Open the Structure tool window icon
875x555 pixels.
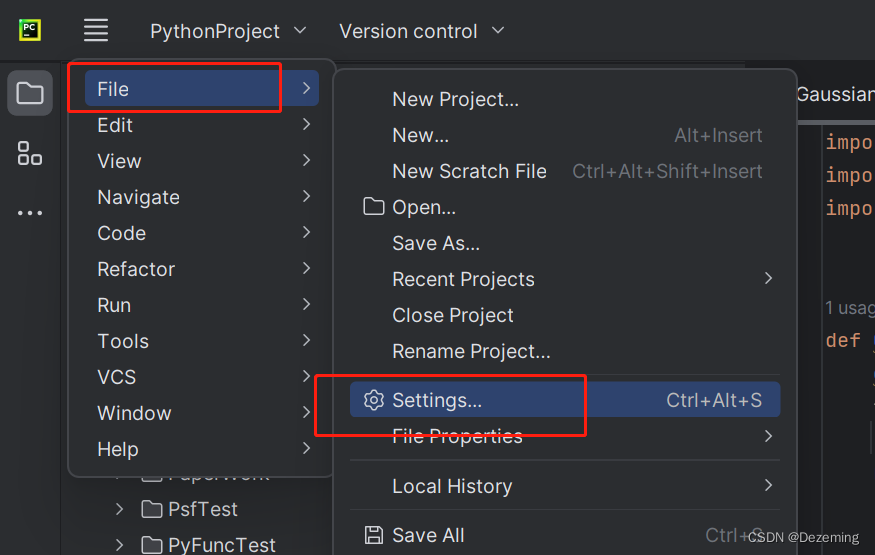click(x=30, y=154)
